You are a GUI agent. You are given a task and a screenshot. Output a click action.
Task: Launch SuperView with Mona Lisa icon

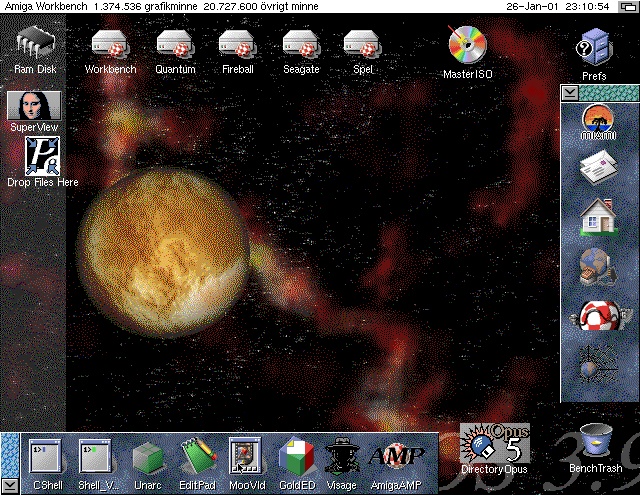click(x=34, y=105)
